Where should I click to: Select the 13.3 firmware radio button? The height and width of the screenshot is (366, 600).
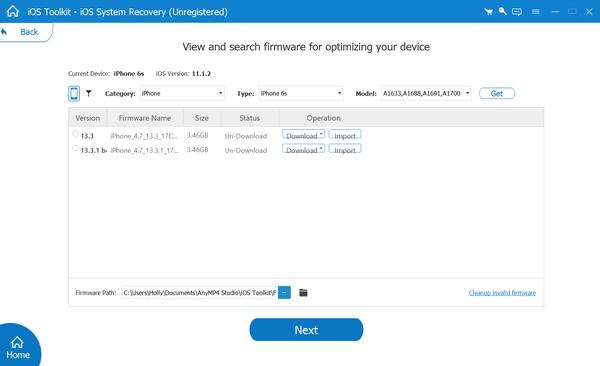(x=75, y=134)
